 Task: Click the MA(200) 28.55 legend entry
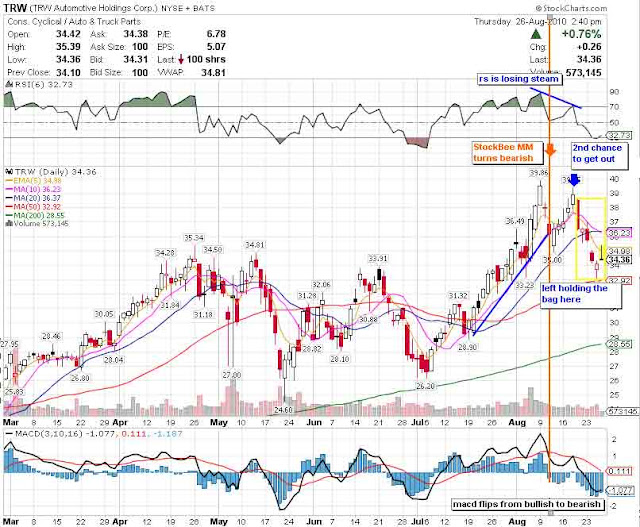click(x=35, y=215)
